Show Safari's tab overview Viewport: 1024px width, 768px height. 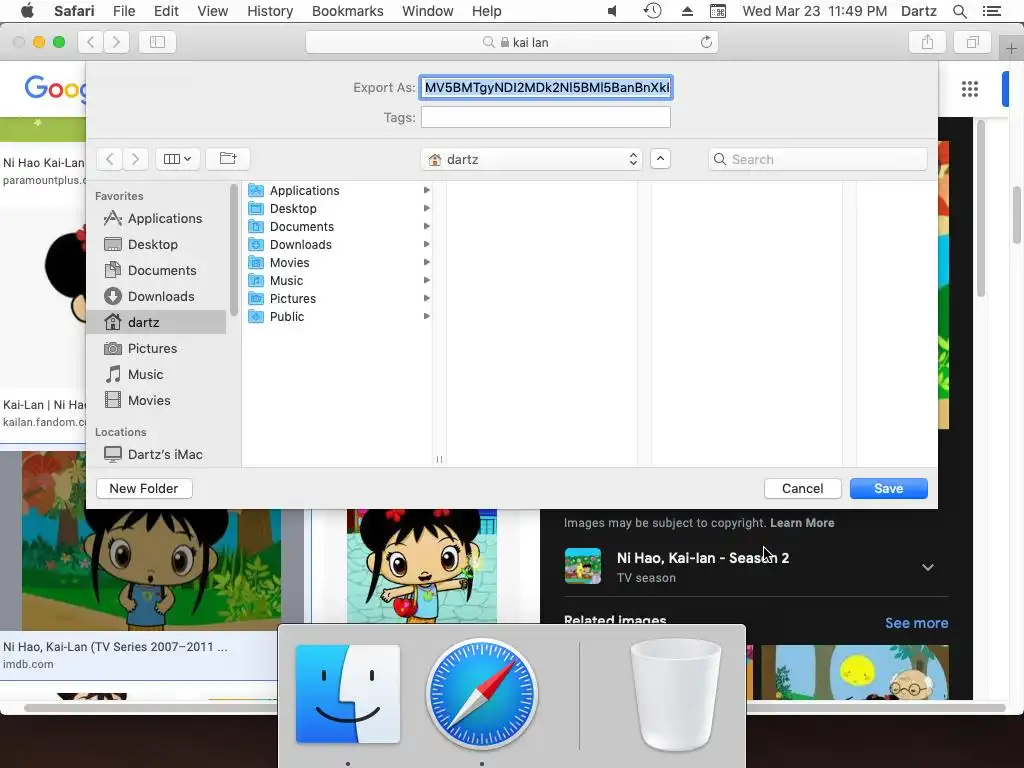972,42
